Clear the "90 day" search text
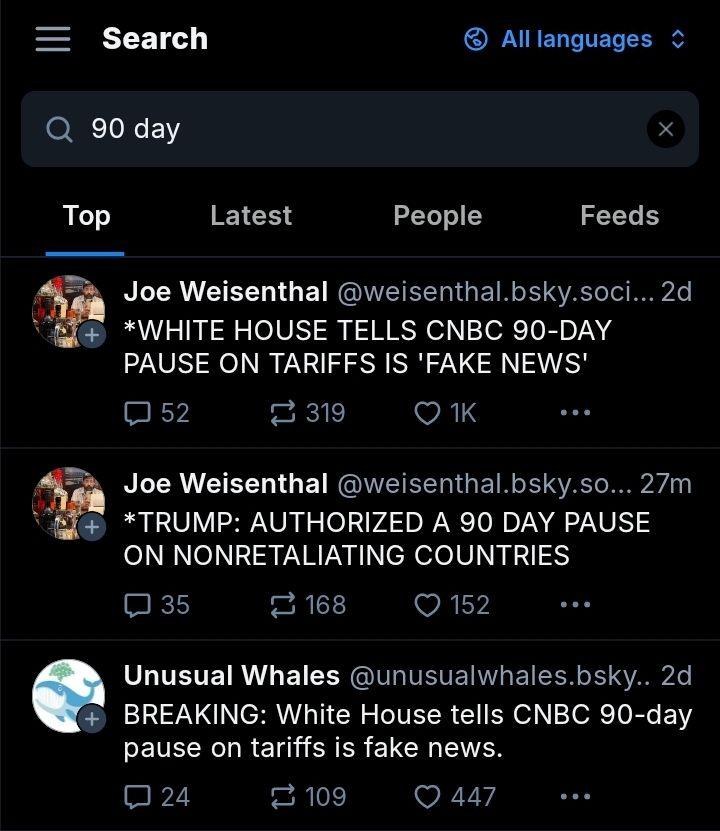 666,129
